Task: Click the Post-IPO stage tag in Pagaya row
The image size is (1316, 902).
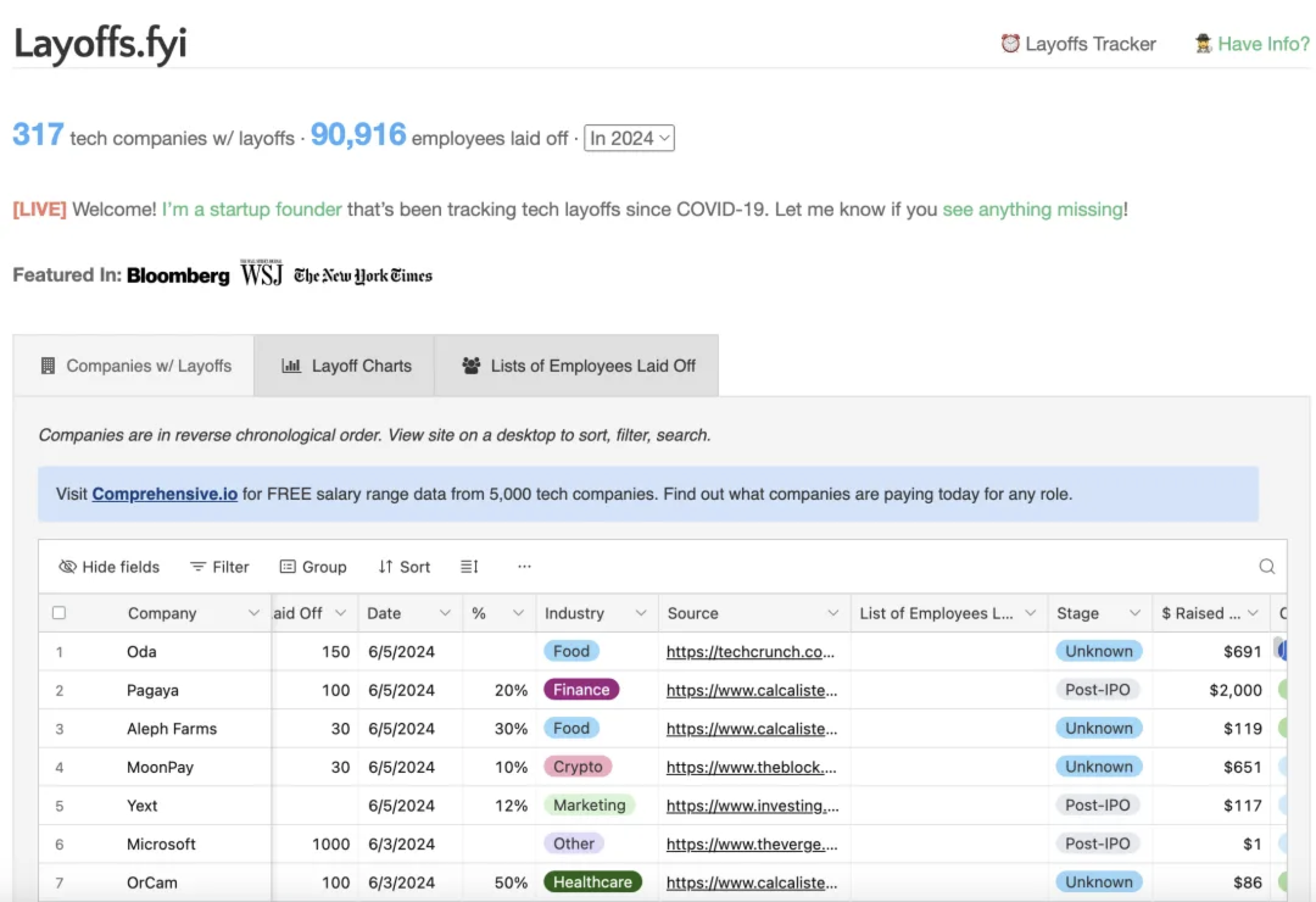Action: point(1098,689)
